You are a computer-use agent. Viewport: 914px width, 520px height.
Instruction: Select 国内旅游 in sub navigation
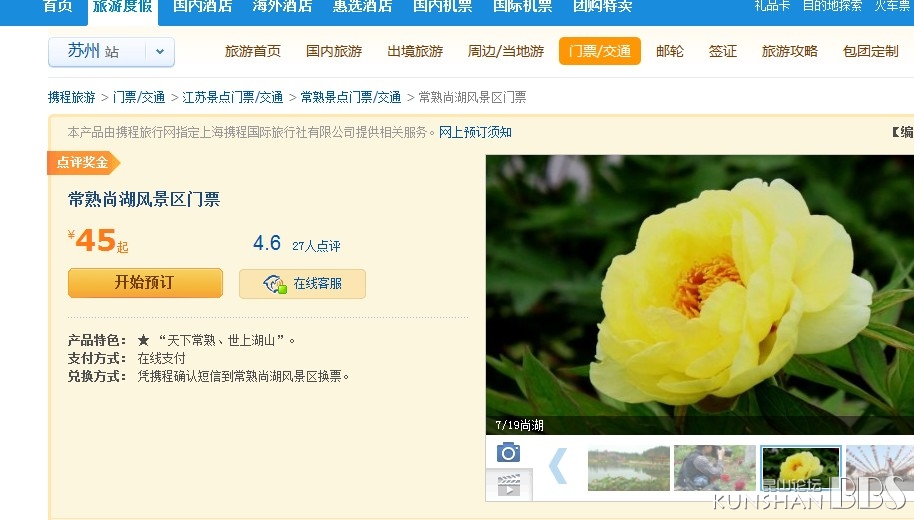334,51
